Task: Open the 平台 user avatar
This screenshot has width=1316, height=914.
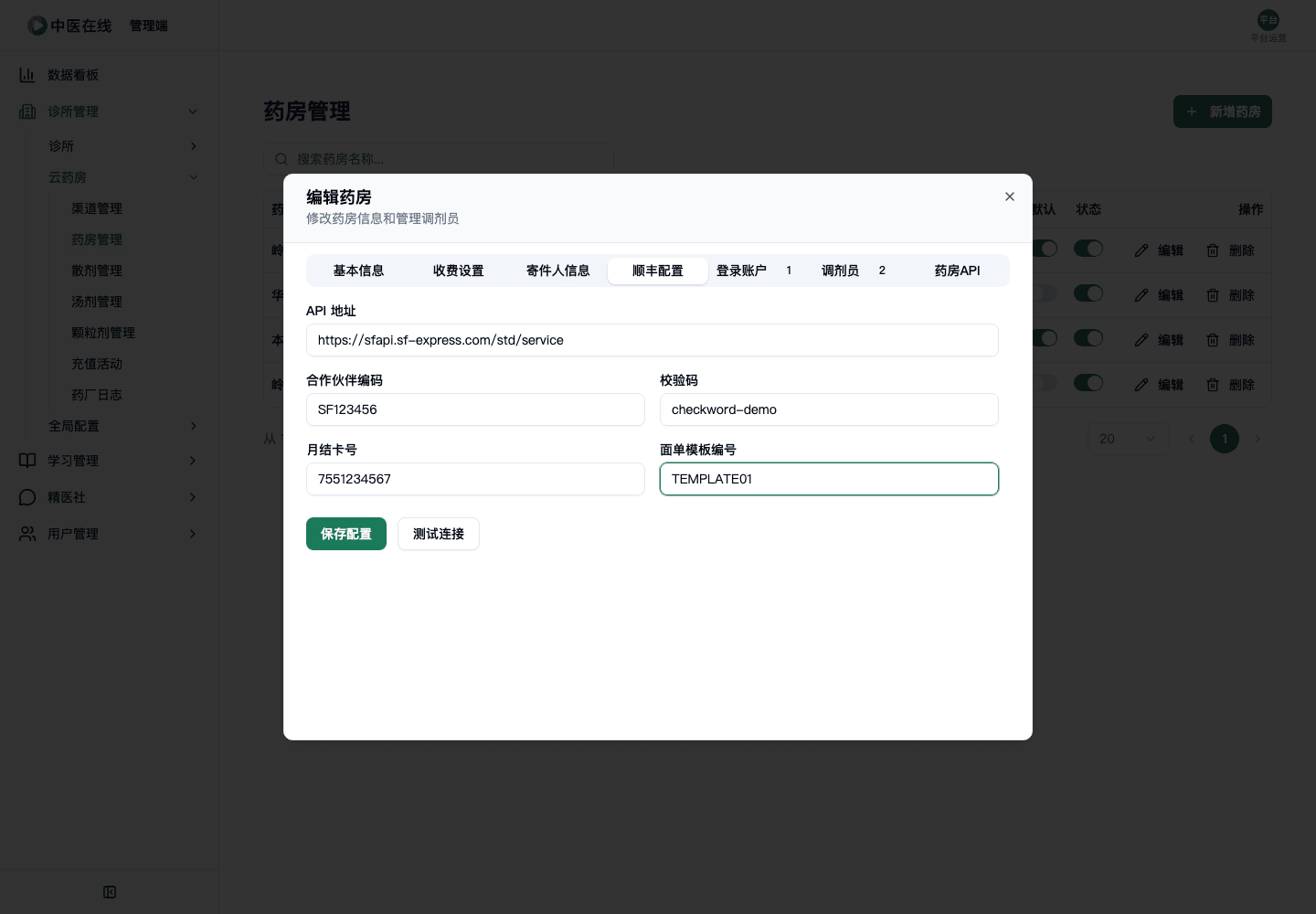Action: (1268, 20)
